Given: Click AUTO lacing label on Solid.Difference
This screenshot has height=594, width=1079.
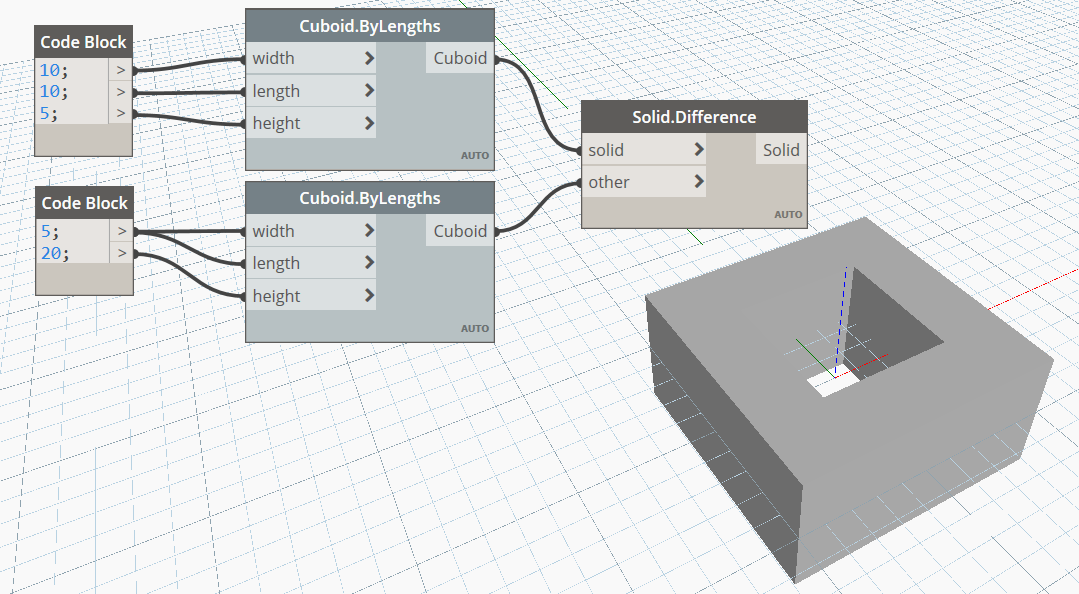Looking at the screenshot, I should [788, 215].
